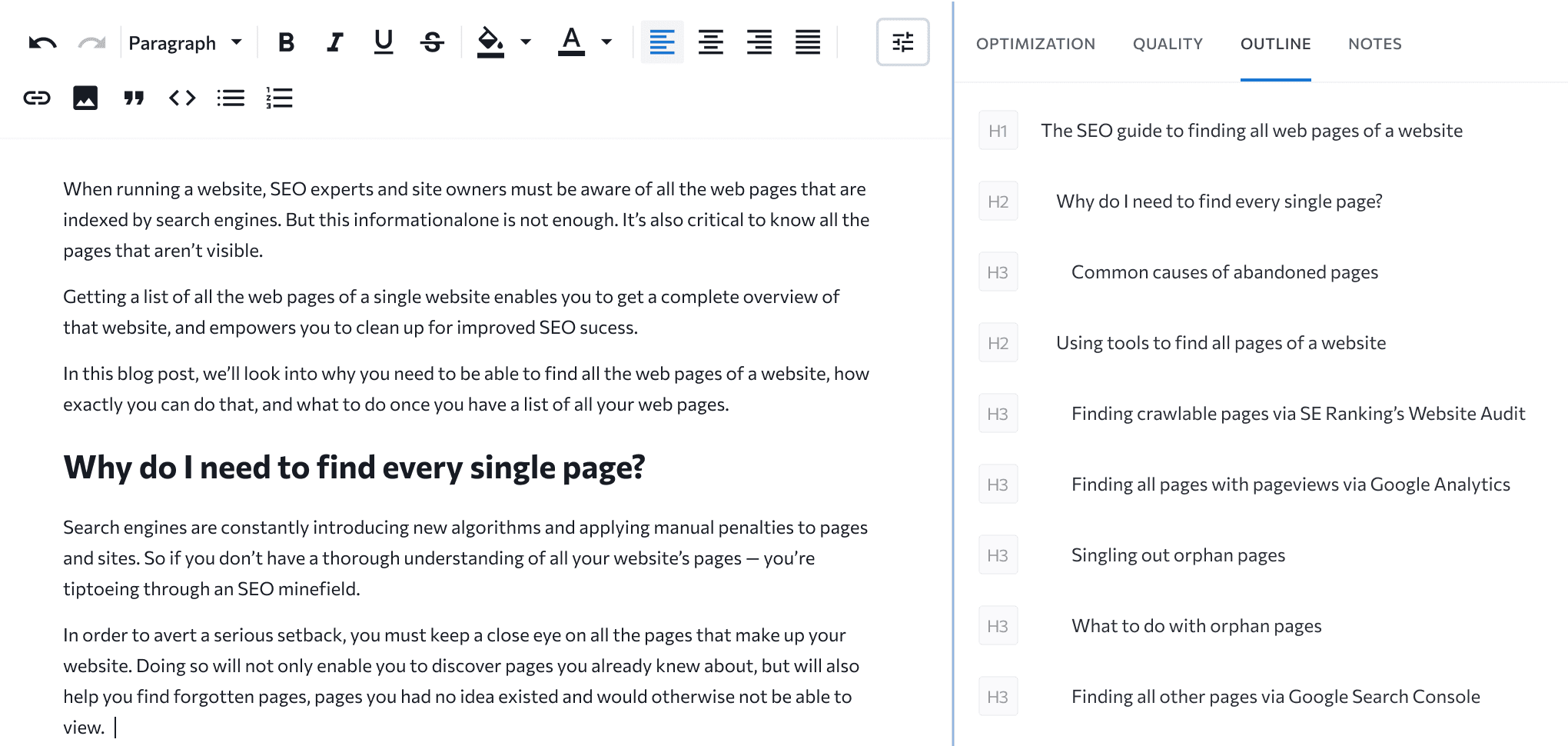Image resolution: width=1568 pixels, height=746 pixels.
Task: Align text right
Action: [759, 42]
